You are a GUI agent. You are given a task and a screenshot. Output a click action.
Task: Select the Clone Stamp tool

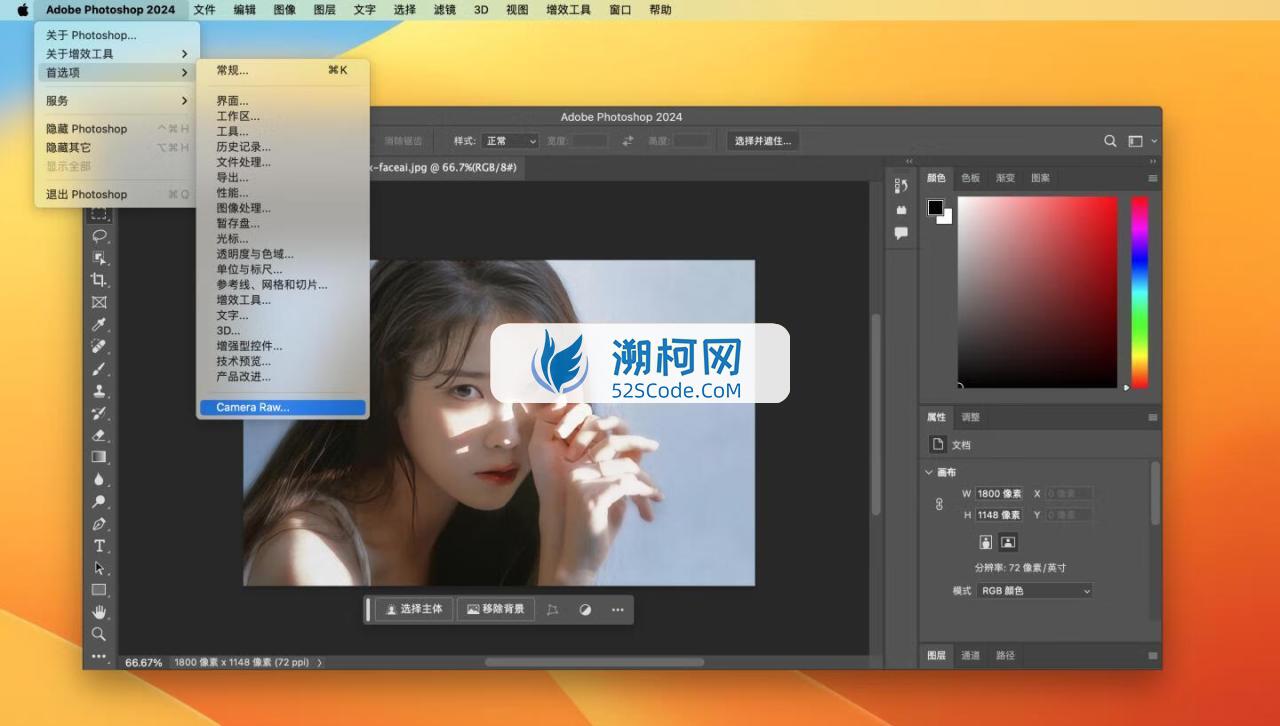point(99,390)
